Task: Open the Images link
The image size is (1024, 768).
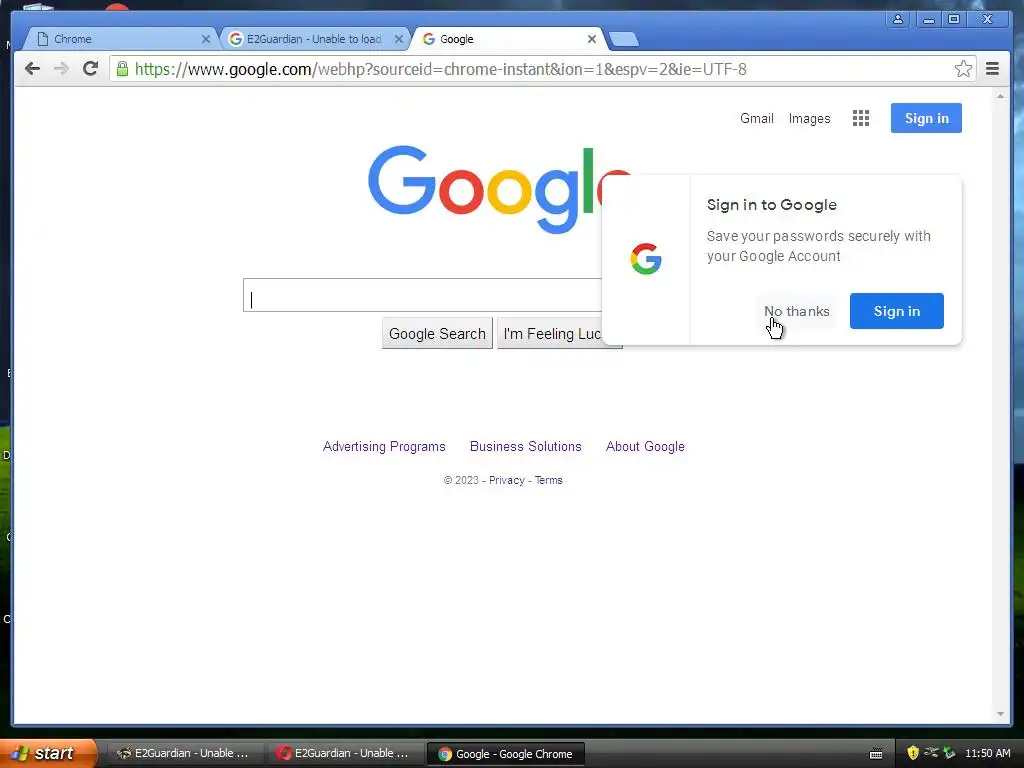Action: point(809,118)
